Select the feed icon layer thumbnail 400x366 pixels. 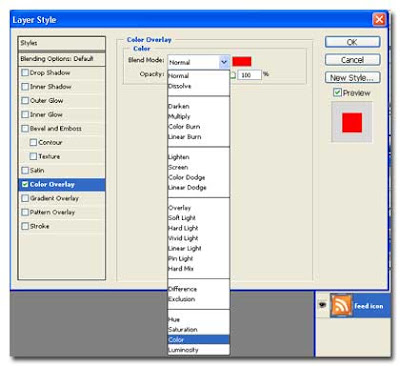click(x=341, y=305)
